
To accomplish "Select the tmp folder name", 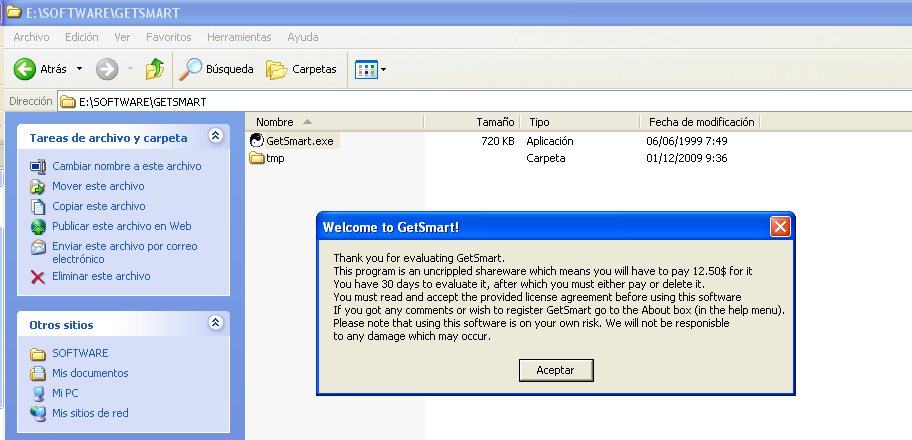I will click(x=275, y=158).
